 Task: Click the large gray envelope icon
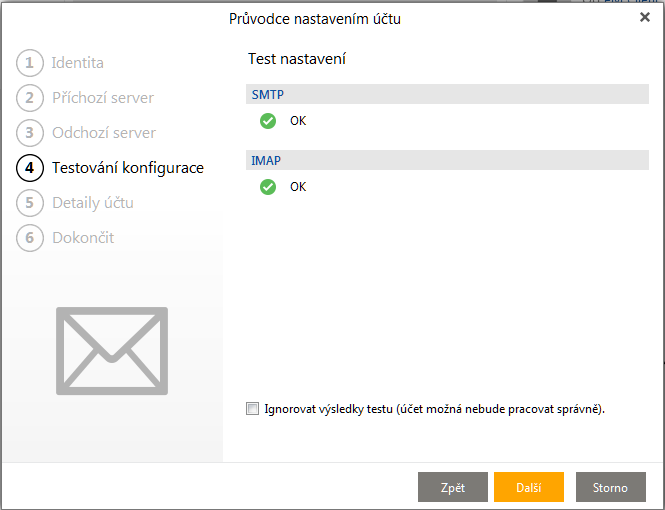point(112,350)
